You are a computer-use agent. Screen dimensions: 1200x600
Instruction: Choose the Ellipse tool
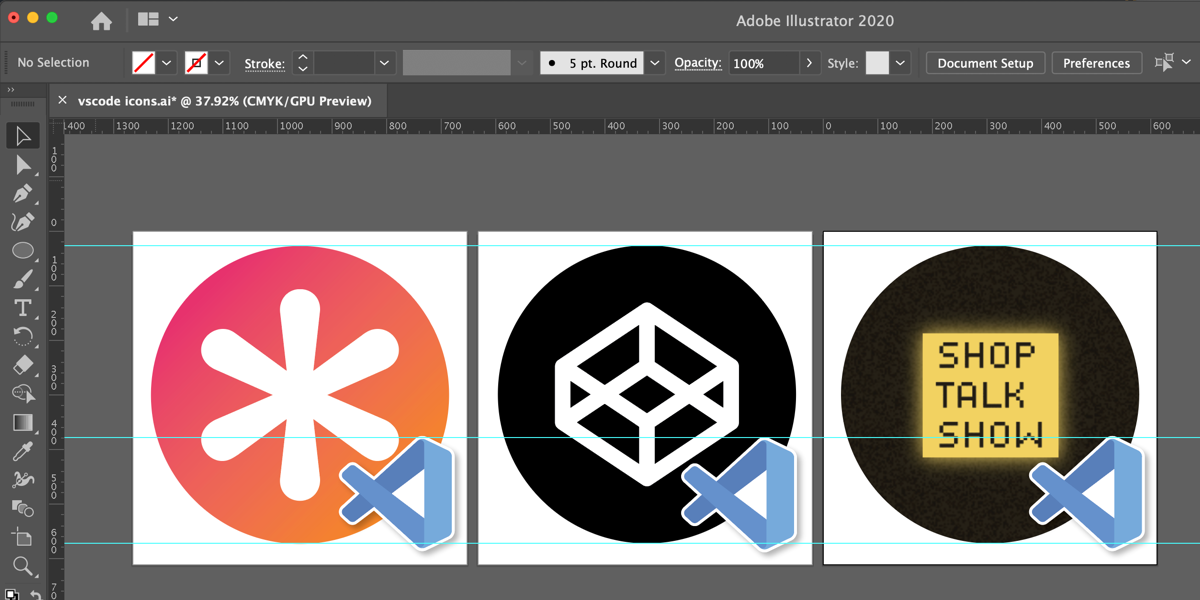pyautogui.click(x=23, y=251)
